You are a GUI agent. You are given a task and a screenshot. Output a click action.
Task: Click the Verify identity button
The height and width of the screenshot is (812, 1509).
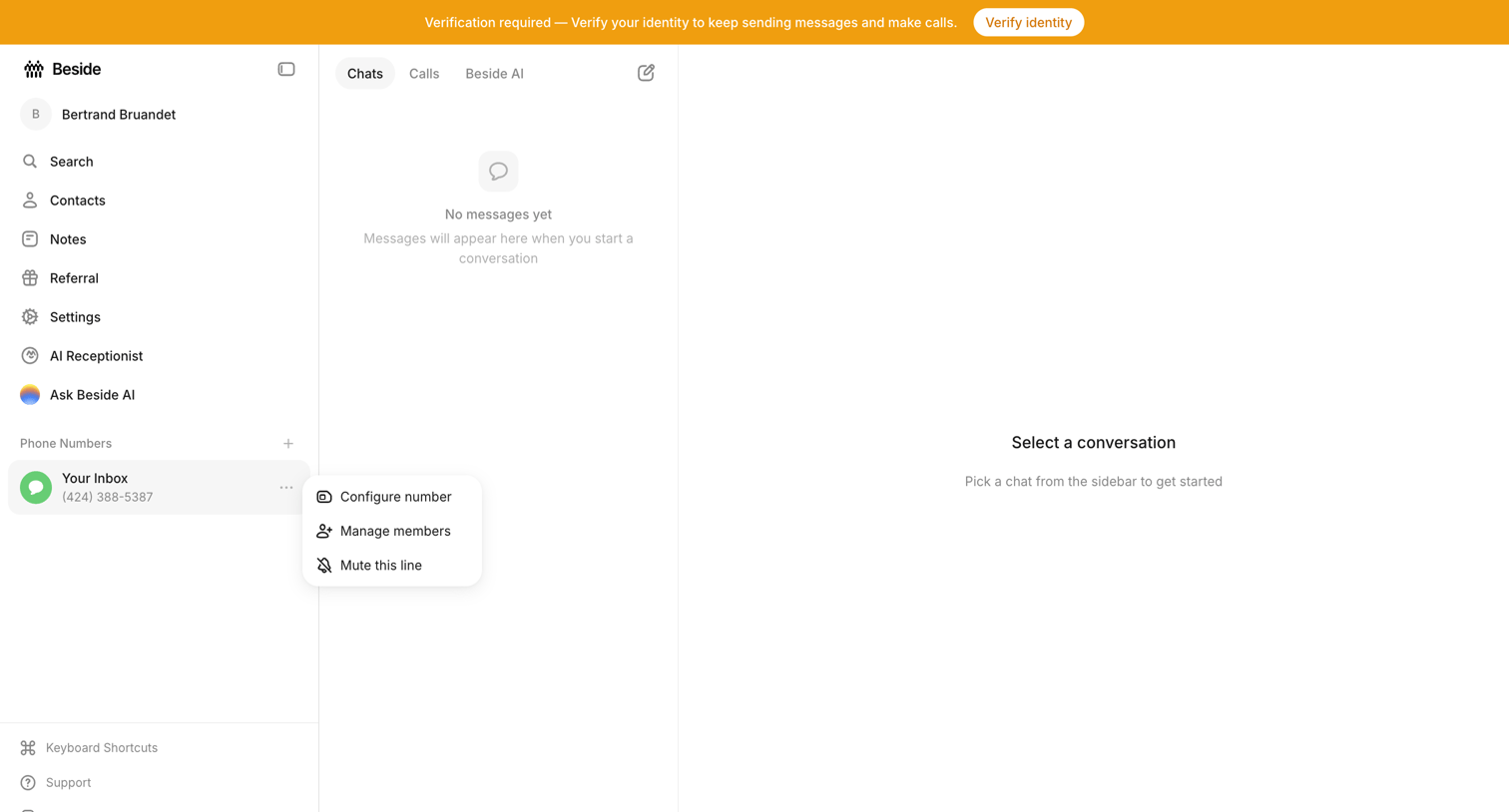coord(1028,22)
